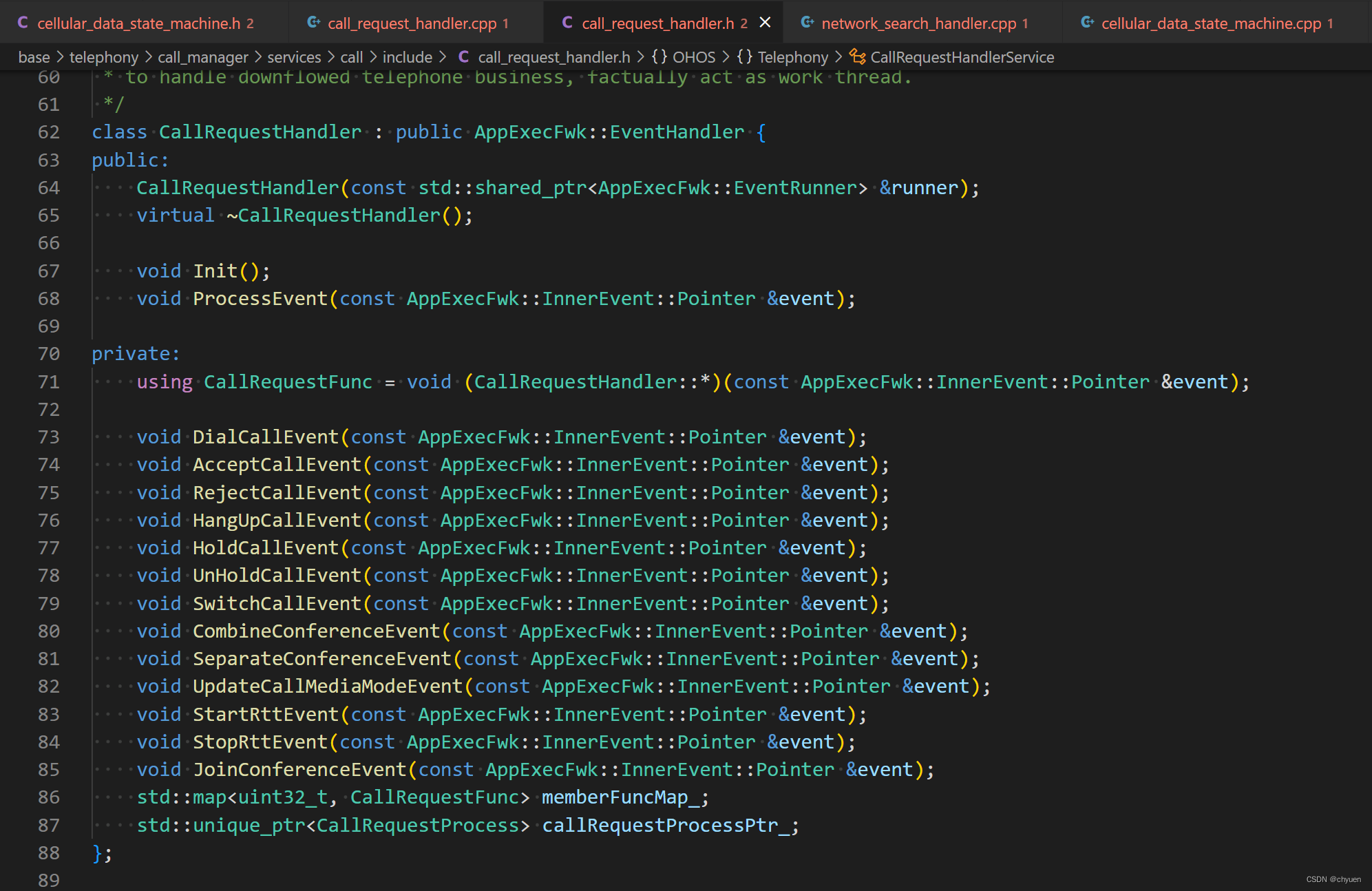The height and width of the screenshot is (891, 1372).
Task: Click 'CallRequestProcess' type on line 87
Action: 418,826
